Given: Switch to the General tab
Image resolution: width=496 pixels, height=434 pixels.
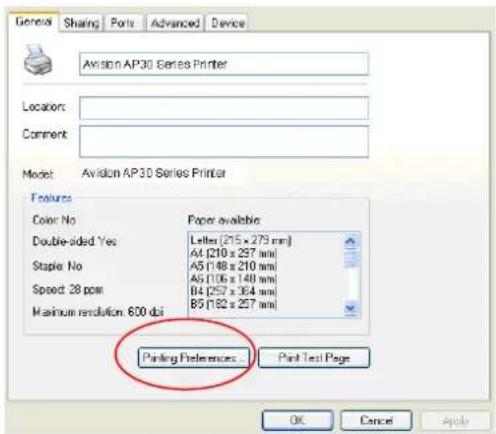Looking at the screenshot, I should pos(34,22).
